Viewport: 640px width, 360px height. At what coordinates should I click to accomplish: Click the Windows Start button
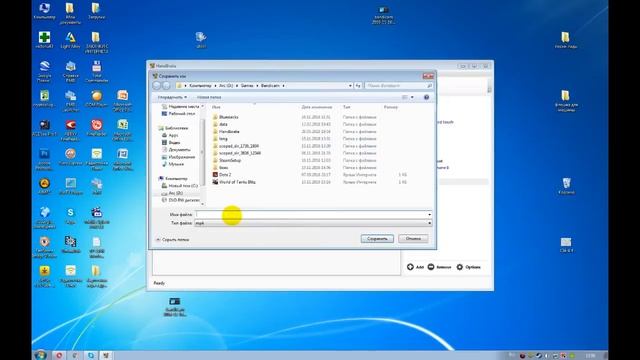pos(40,355)
